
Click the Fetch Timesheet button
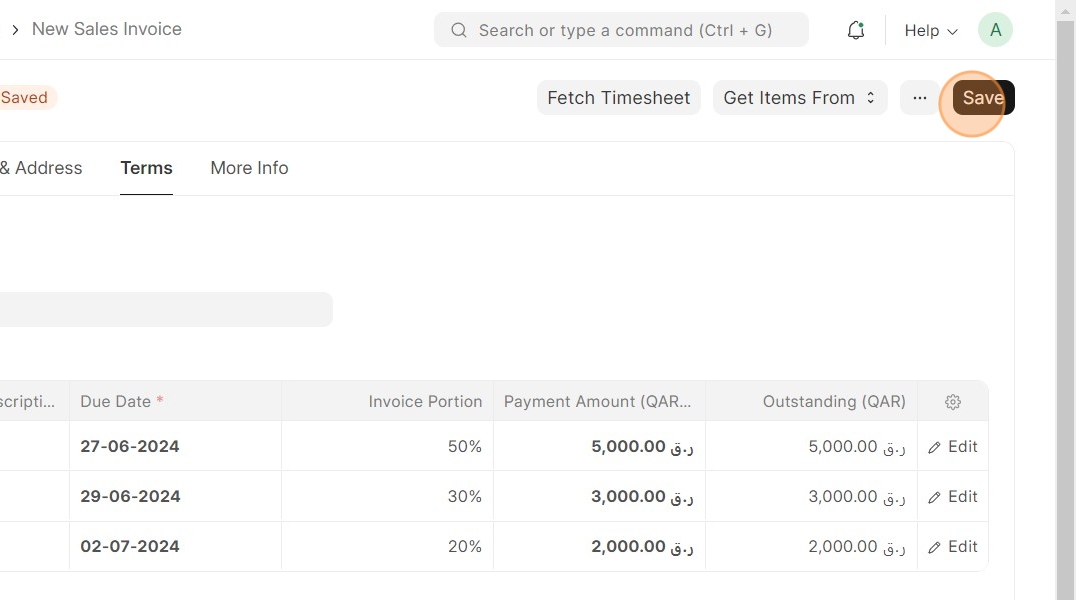tap(618, 98)
